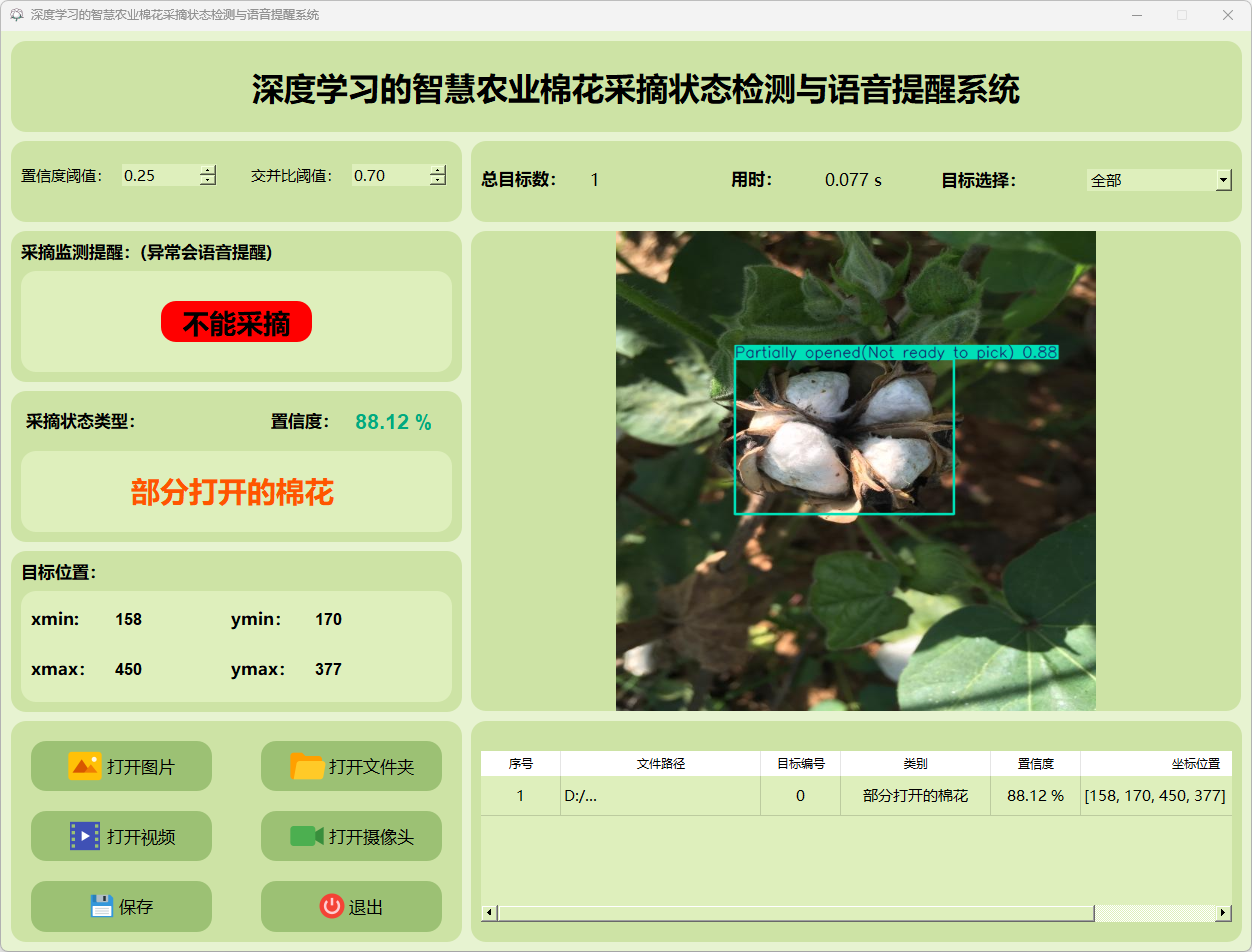Click the xmin value 158
The height and width of the screenshot is (952, 1252).
coord(129,619)
